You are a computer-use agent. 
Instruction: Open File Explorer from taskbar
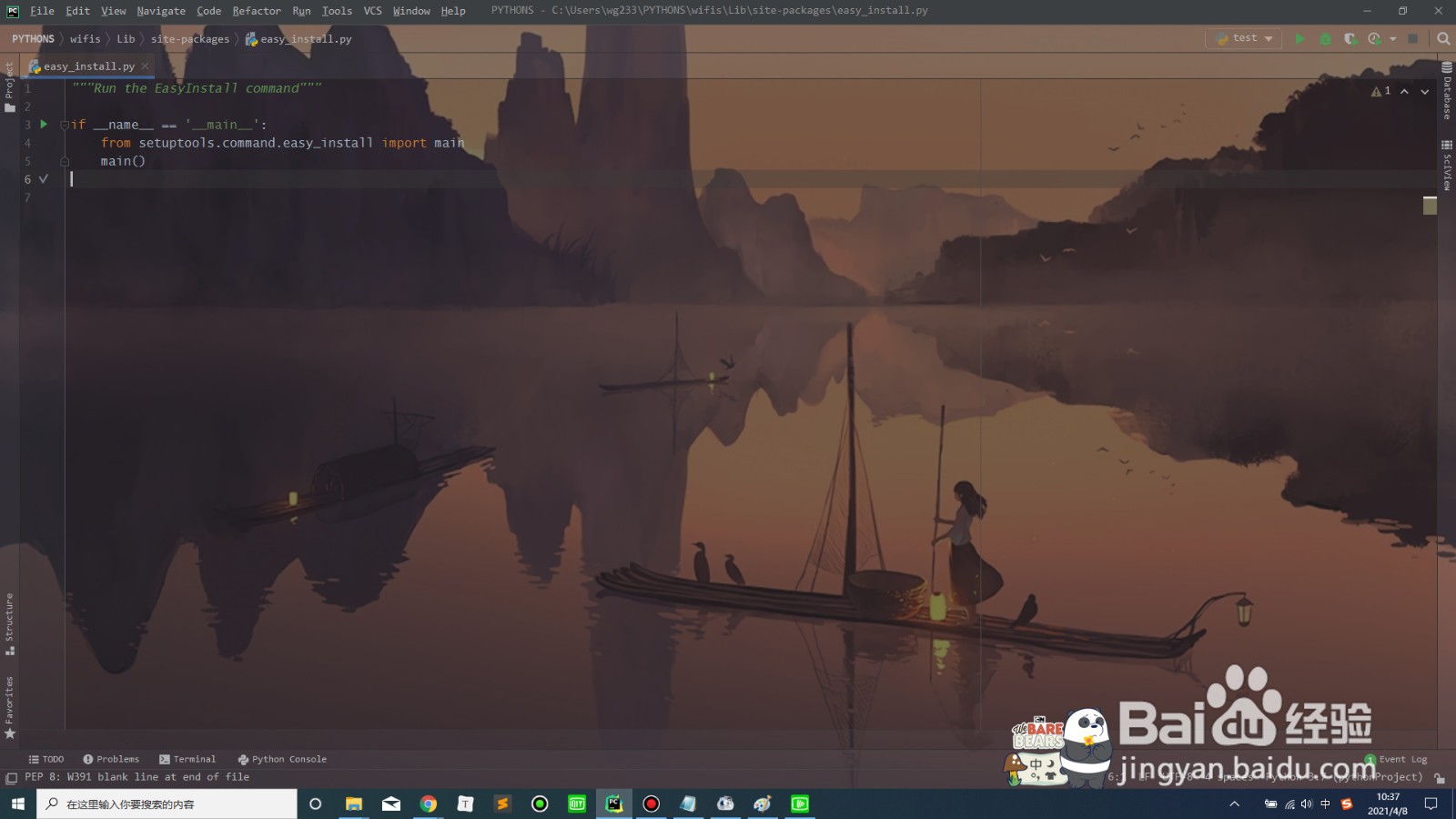point(354,804)
